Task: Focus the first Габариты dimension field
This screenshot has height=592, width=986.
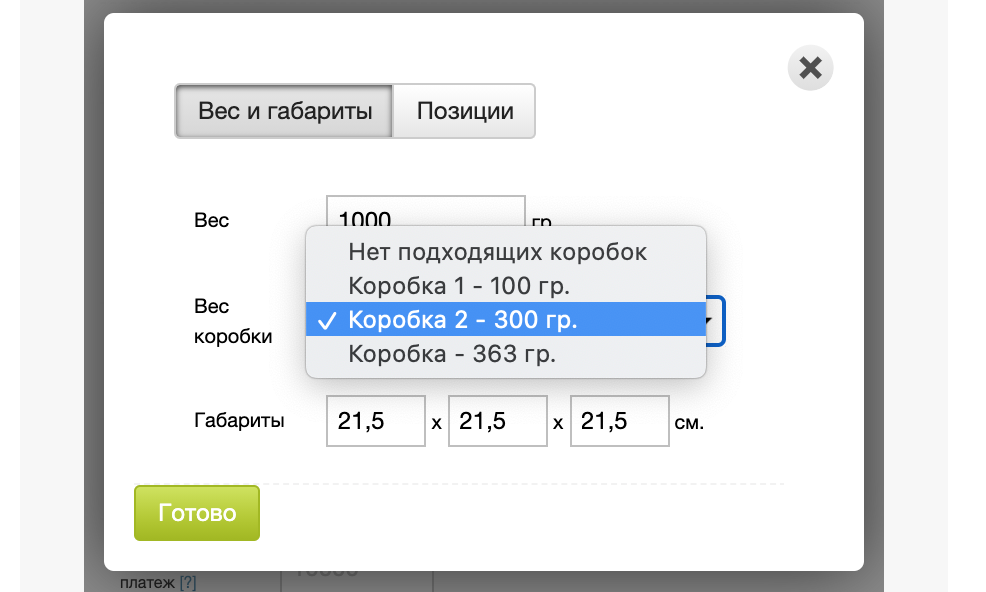Action: (376, 421)
